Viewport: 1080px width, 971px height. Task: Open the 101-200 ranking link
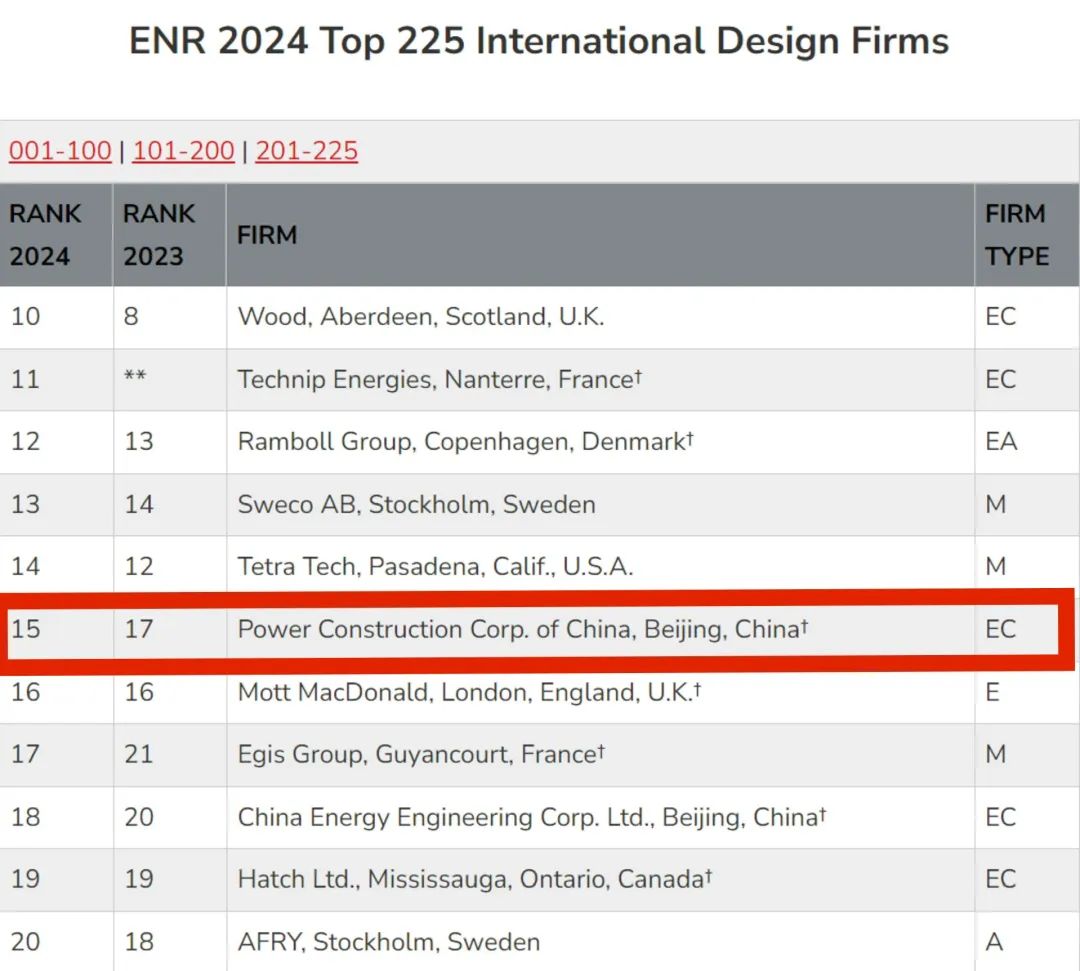[183, 151]
